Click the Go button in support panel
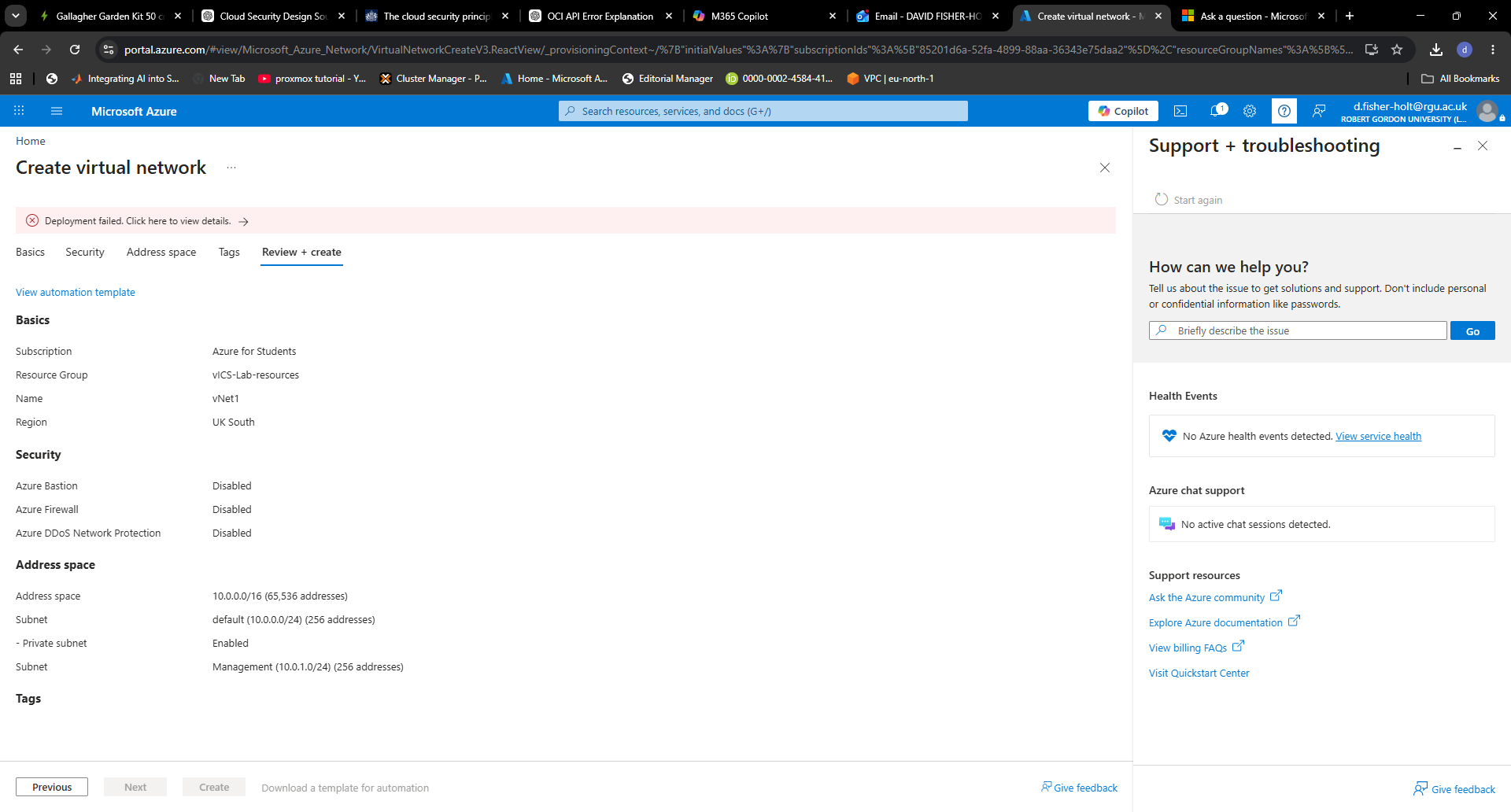The height and width of the screenshot is (812, 1511). pos(1472,330)
